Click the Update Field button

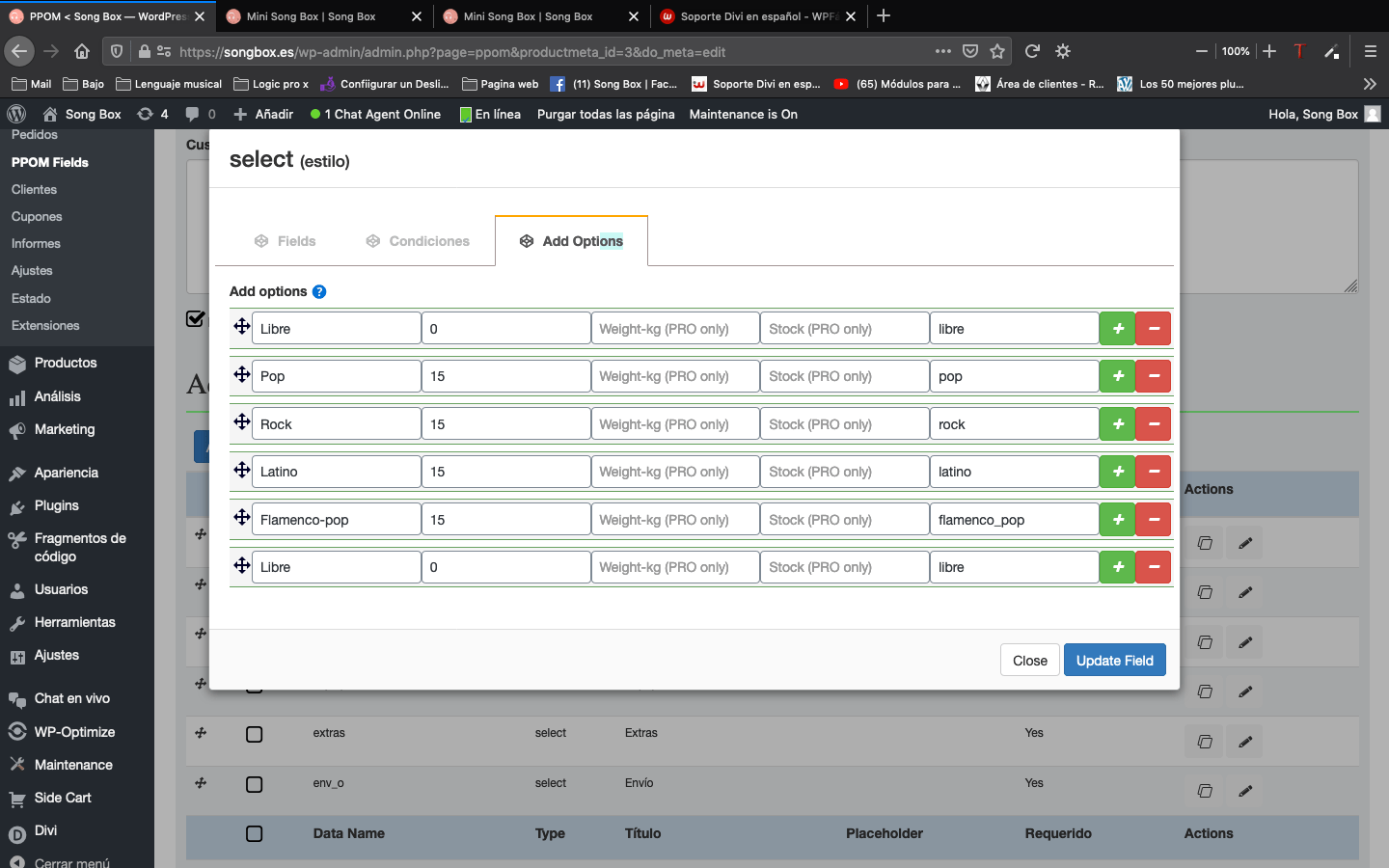1115,661
